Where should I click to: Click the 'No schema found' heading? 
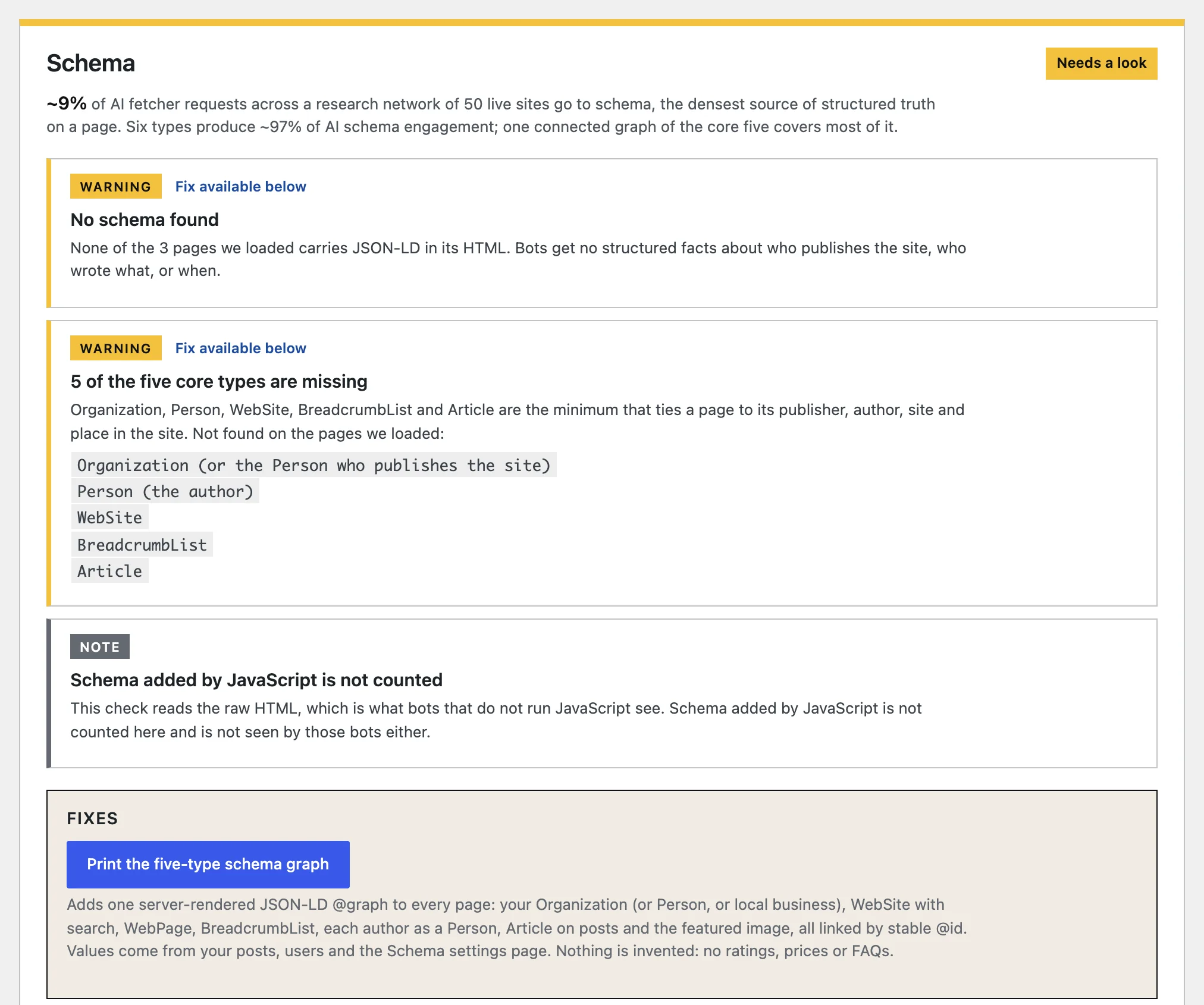[145, 219]
